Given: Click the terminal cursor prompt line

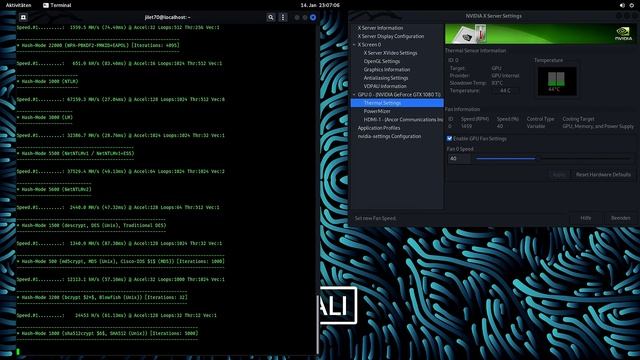Looking at the screenshot, I should click(x=18, y=351).
